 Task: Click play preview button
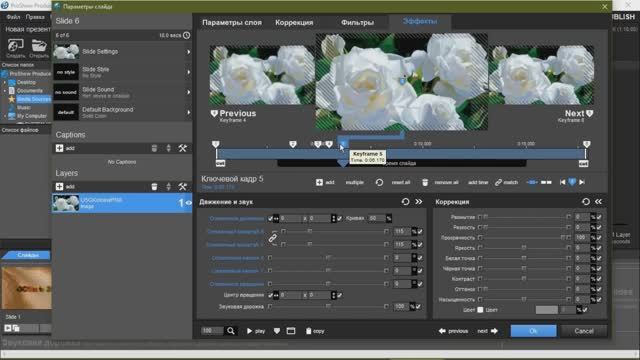point(256,331)
